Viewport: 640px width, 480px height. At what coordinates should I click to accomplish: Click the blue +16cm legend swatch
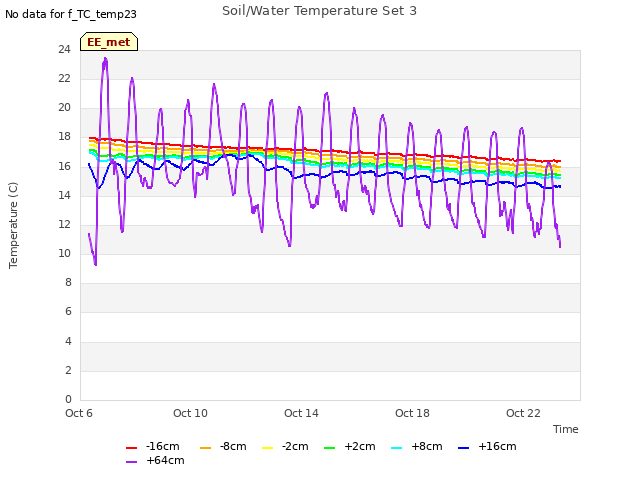tap(463, 448)
